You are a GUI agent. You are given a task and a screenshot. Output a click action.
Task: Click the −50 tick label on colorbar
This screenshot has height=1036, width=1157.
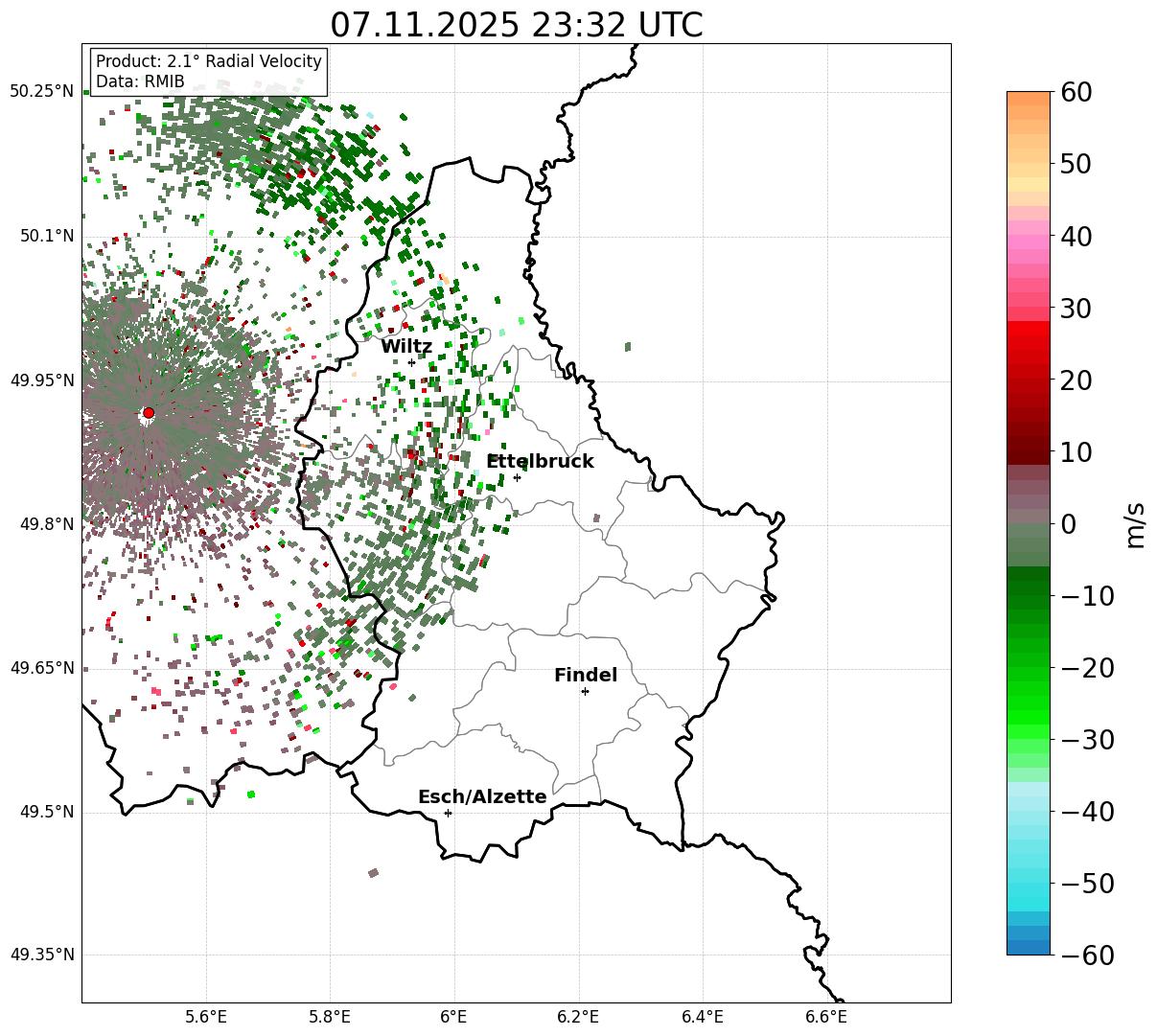[x=1088, y=884]
